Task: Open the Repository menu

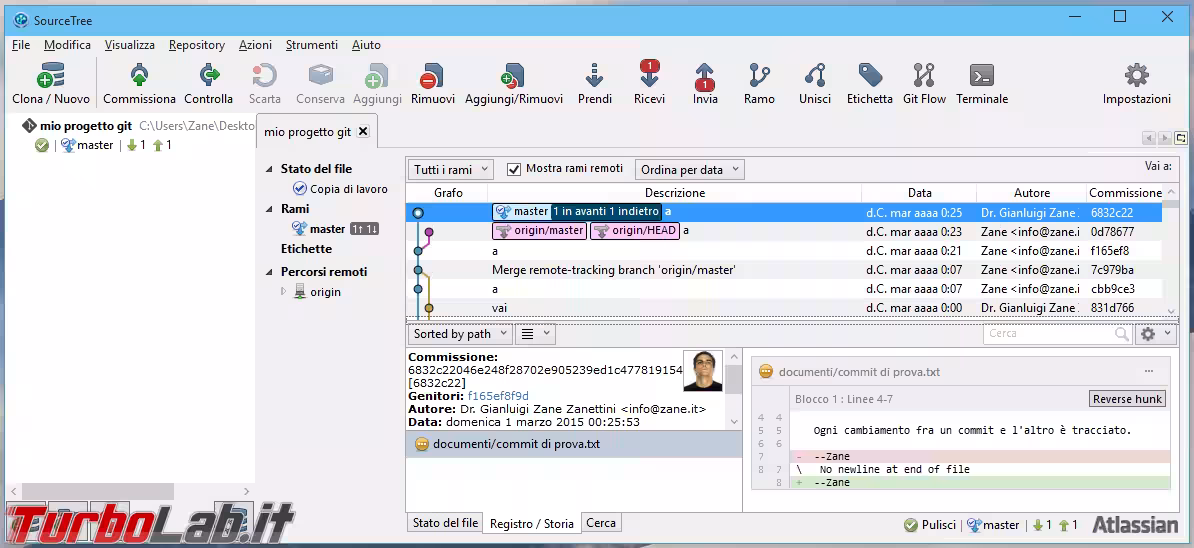Action: tap(196, 45)
